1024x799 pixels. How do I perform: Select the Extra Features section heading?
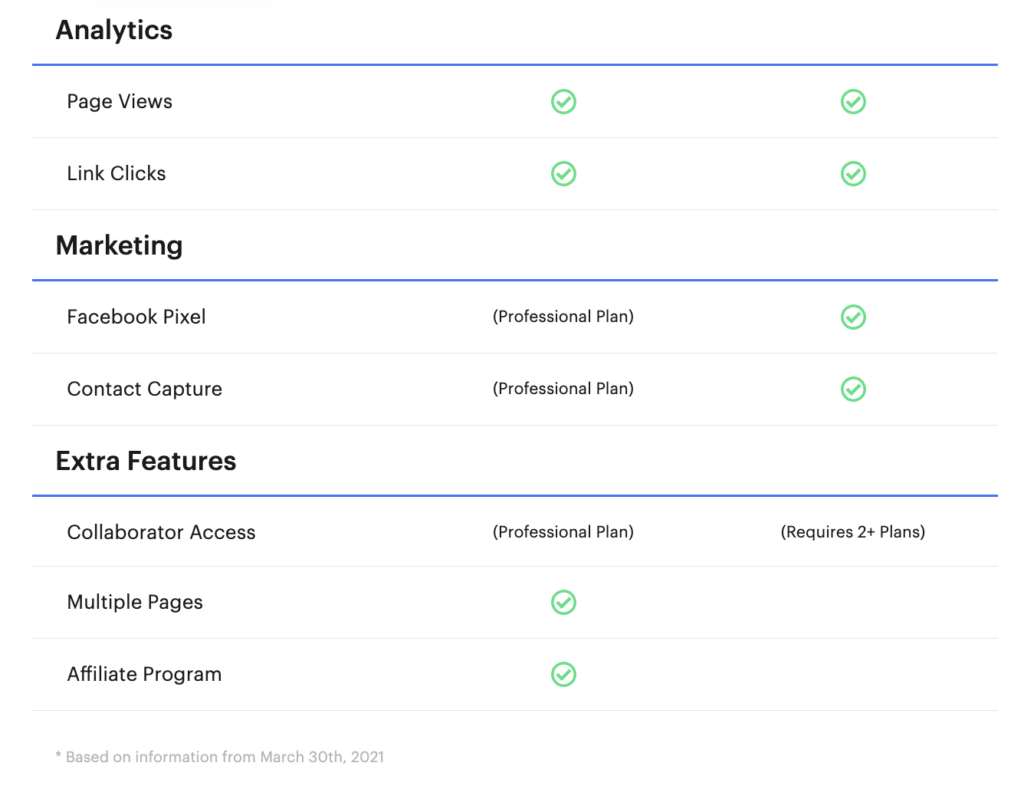(146, 461)
